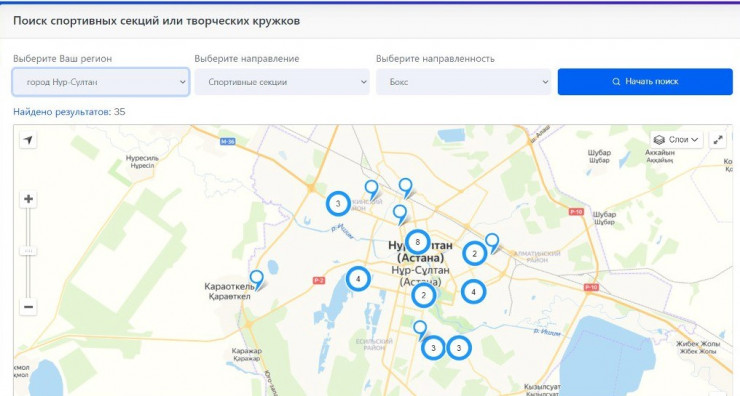Click the pin right of cluster 2 near Алматинский
The width and height of the screenshot is (740, 396).
492,243
